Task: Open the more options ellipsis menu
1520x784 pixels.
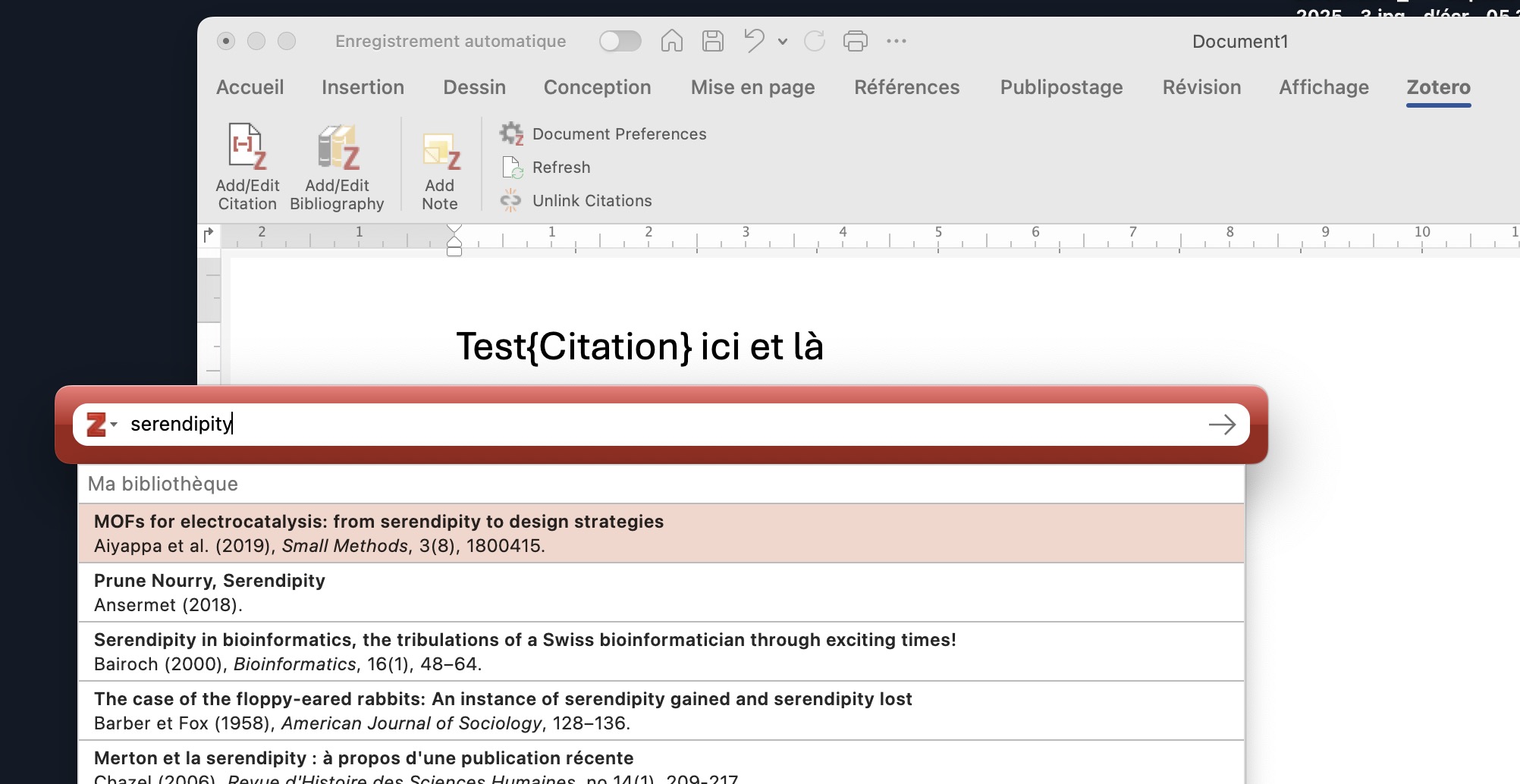Action: tap(896, 41)
